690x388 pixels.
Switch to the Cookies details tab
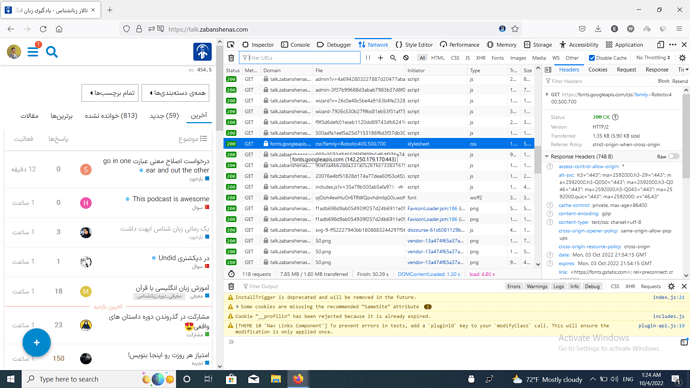(x=598, y=70)
